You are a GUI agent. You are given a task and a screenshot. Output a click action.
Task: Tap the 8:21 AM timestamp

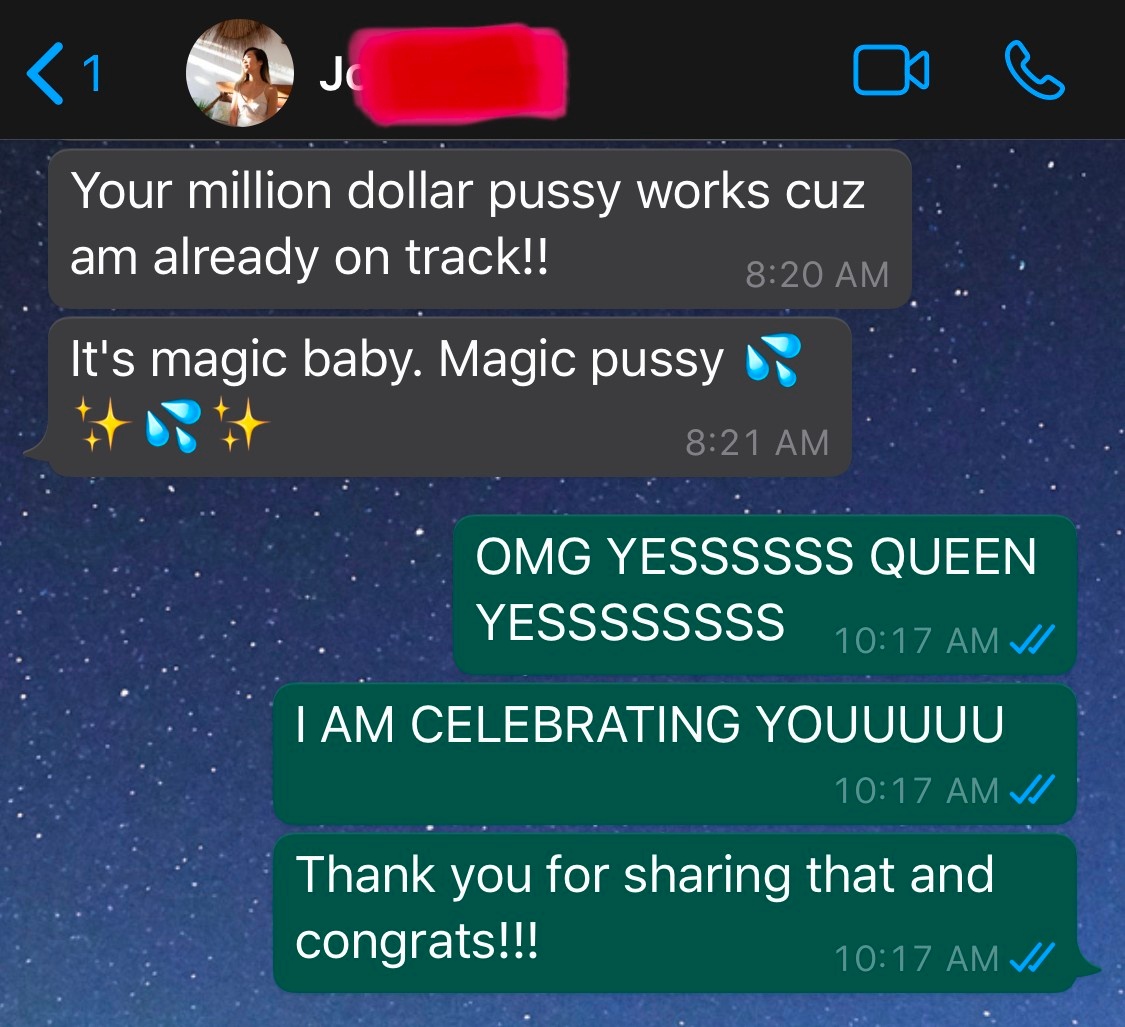(x=757, y=442)
